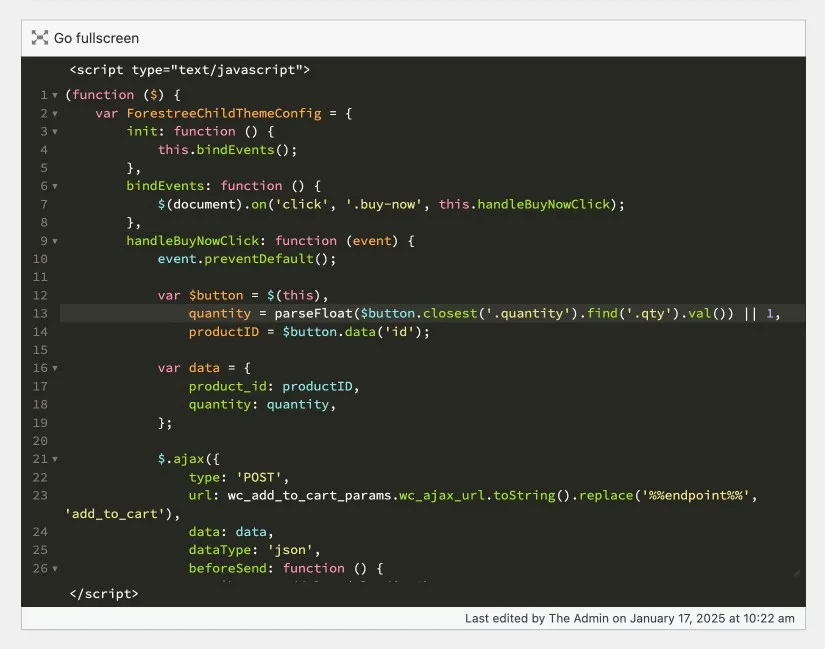Collapse the beforeSend function fold at line 26
Image resolution: width=825 pixels, height=649 pixels.
click(55, 569)
